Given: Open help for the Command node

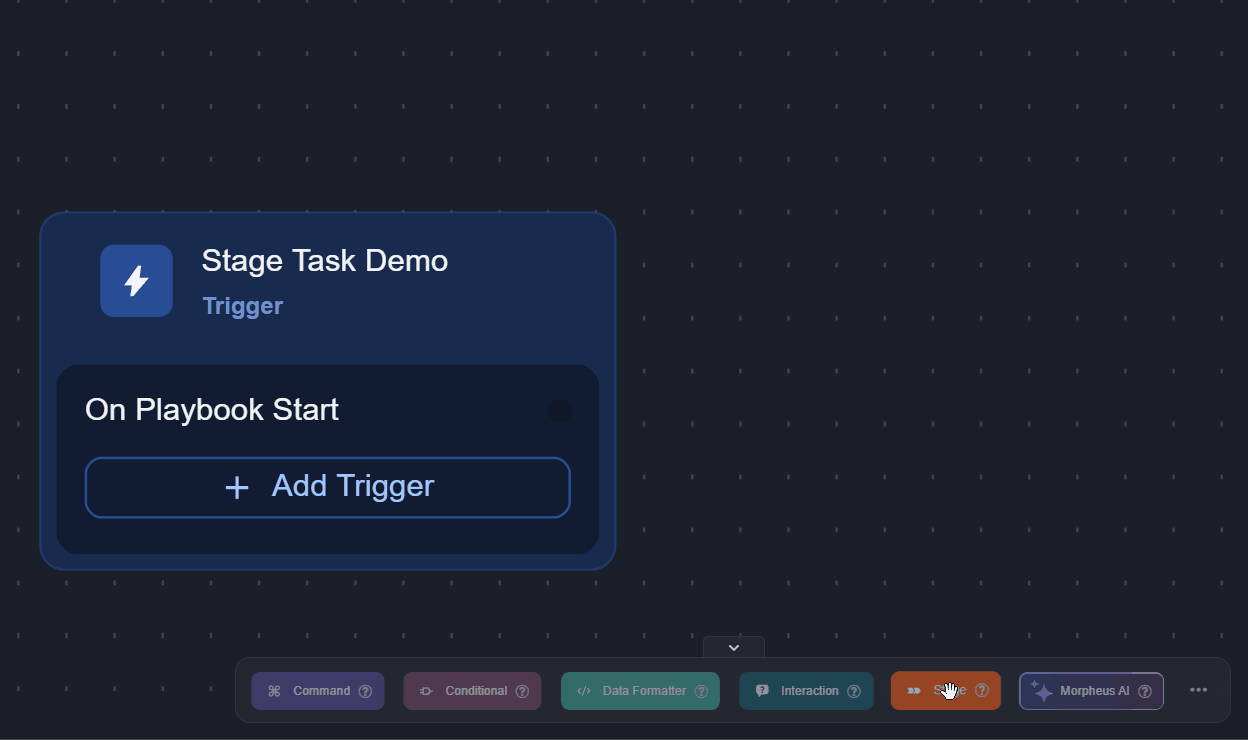Looking at the screenshot, I should coord(366,690).
